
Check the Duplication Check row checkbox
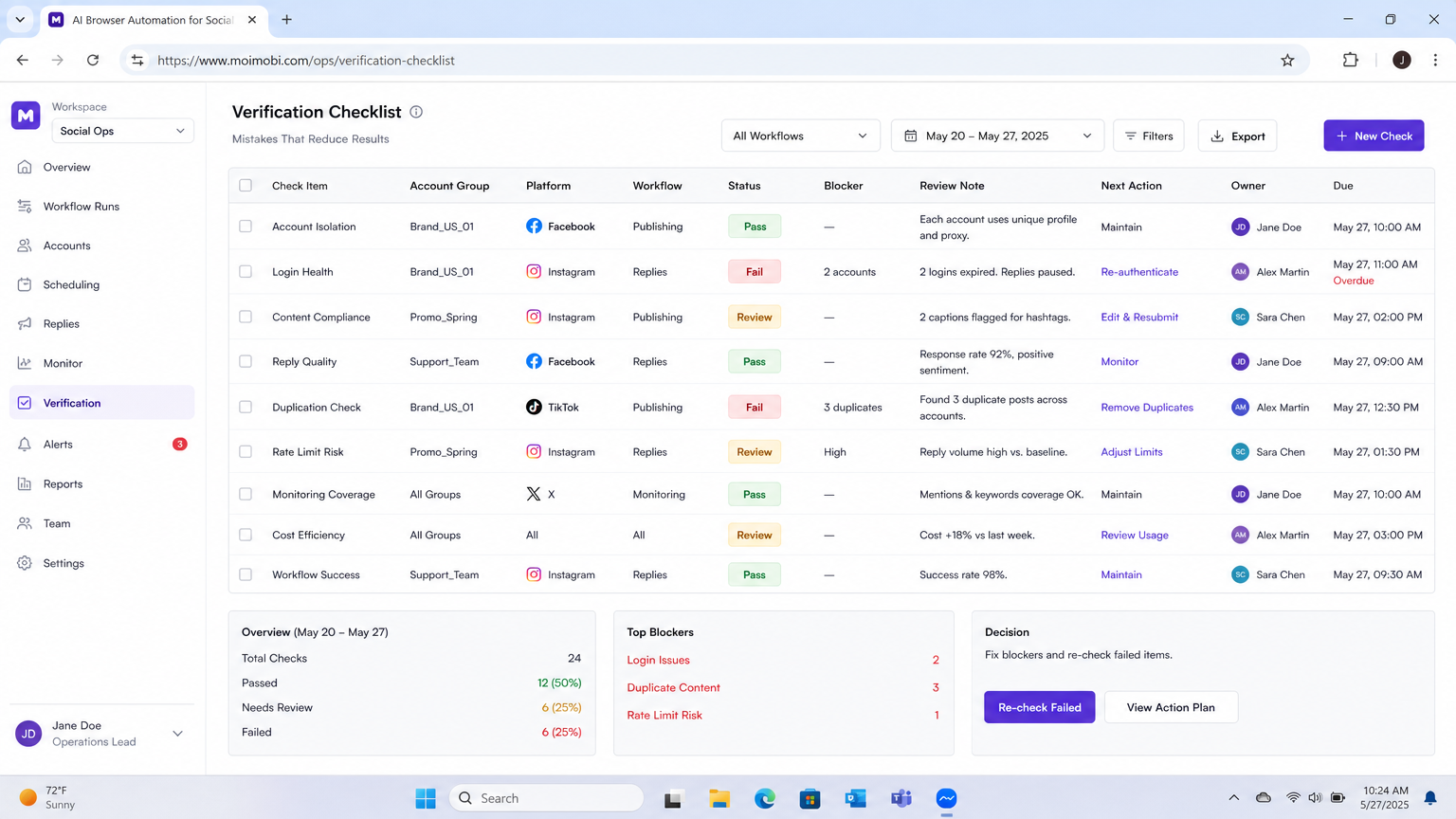246,407
